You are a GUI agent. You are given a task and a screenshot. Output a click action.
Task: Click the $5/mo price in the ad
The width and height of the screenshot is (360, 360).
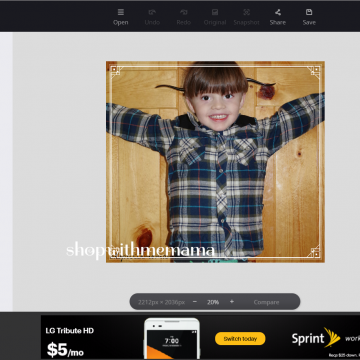click(x=65, y=350)
